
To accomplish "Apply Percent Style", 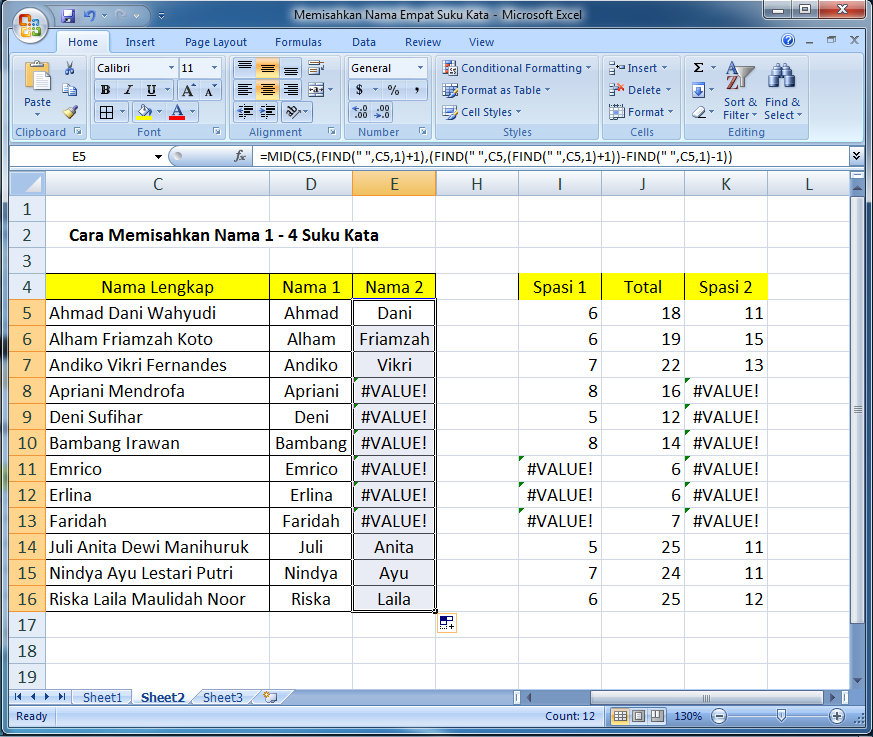I will [394, 90].
